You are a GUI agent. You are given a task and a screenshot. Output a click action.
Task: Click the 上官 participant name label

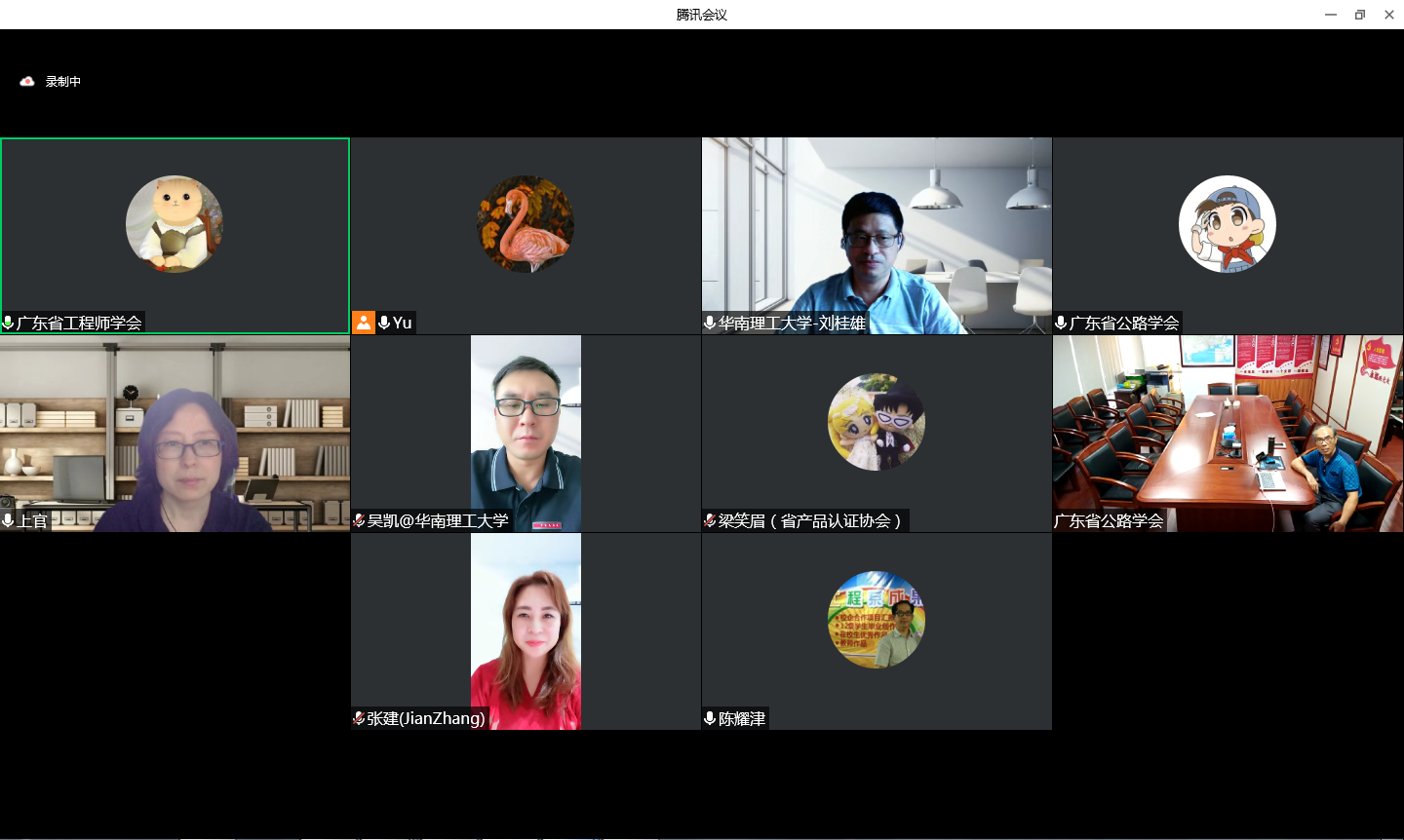32,521
